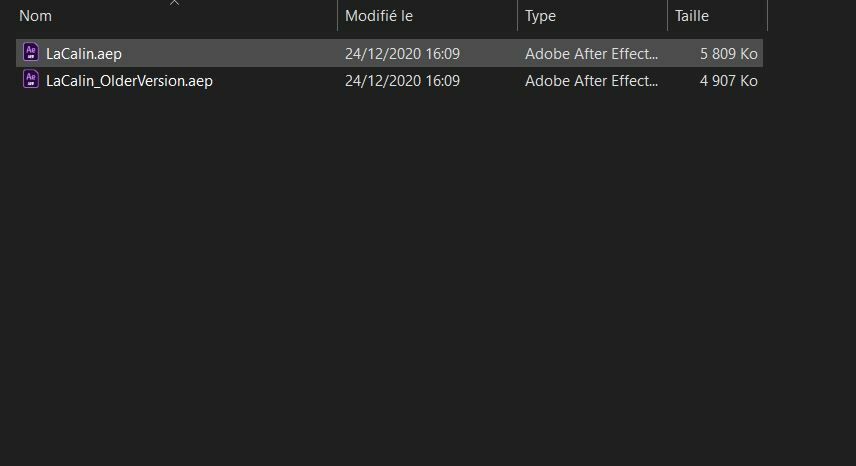Click divider between Type and Taille headers
Viewport: 856px width, 466px height.
[x=667, y=16]
